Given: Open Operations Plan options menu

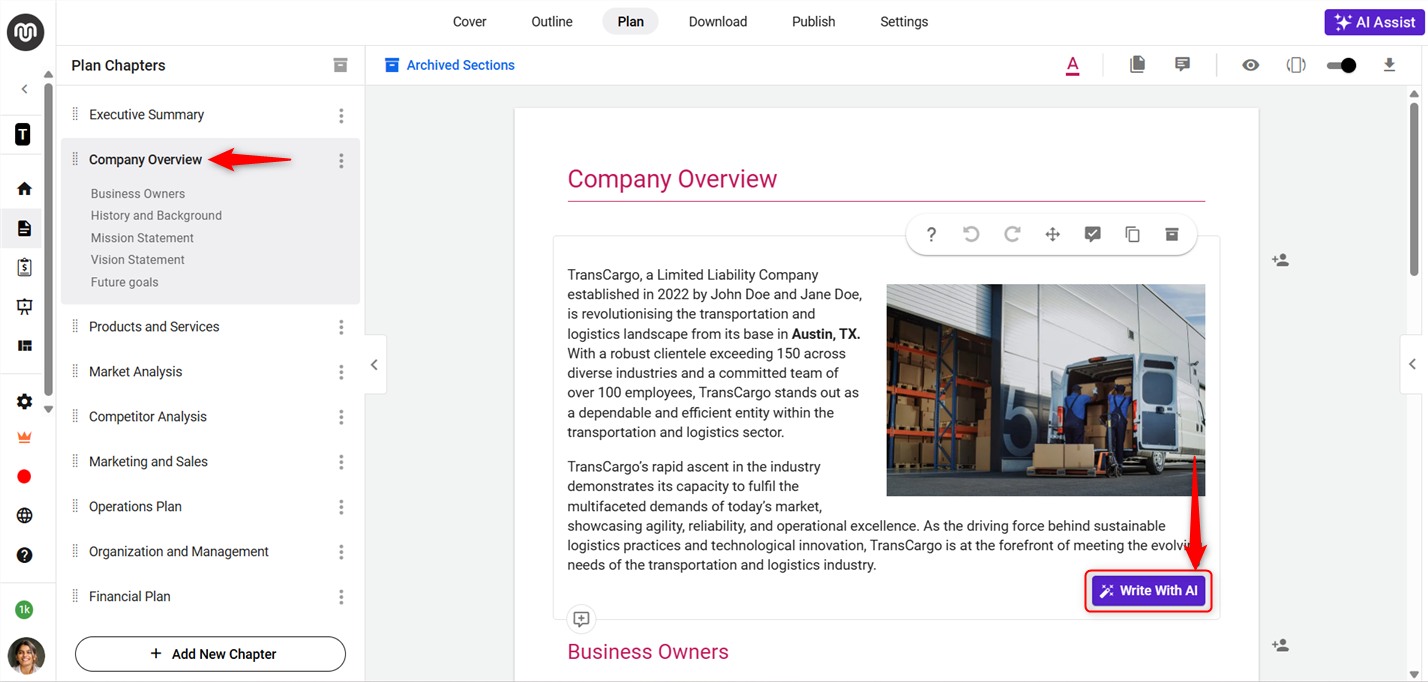Looking at the screenshot, I should (341, 507).
